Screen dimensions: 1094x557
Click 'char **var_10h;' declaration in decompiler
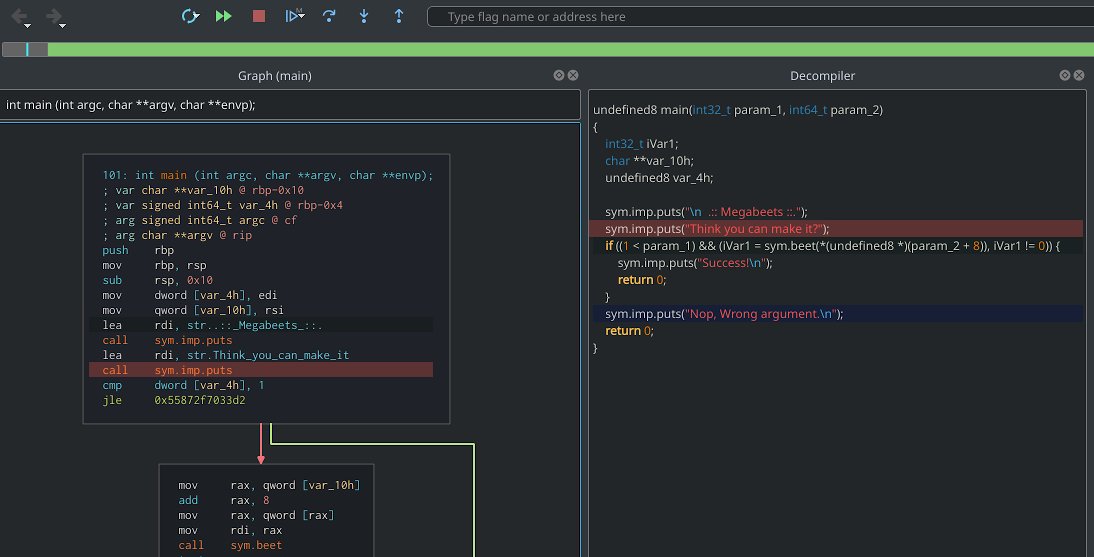click(x=649, y=161)
